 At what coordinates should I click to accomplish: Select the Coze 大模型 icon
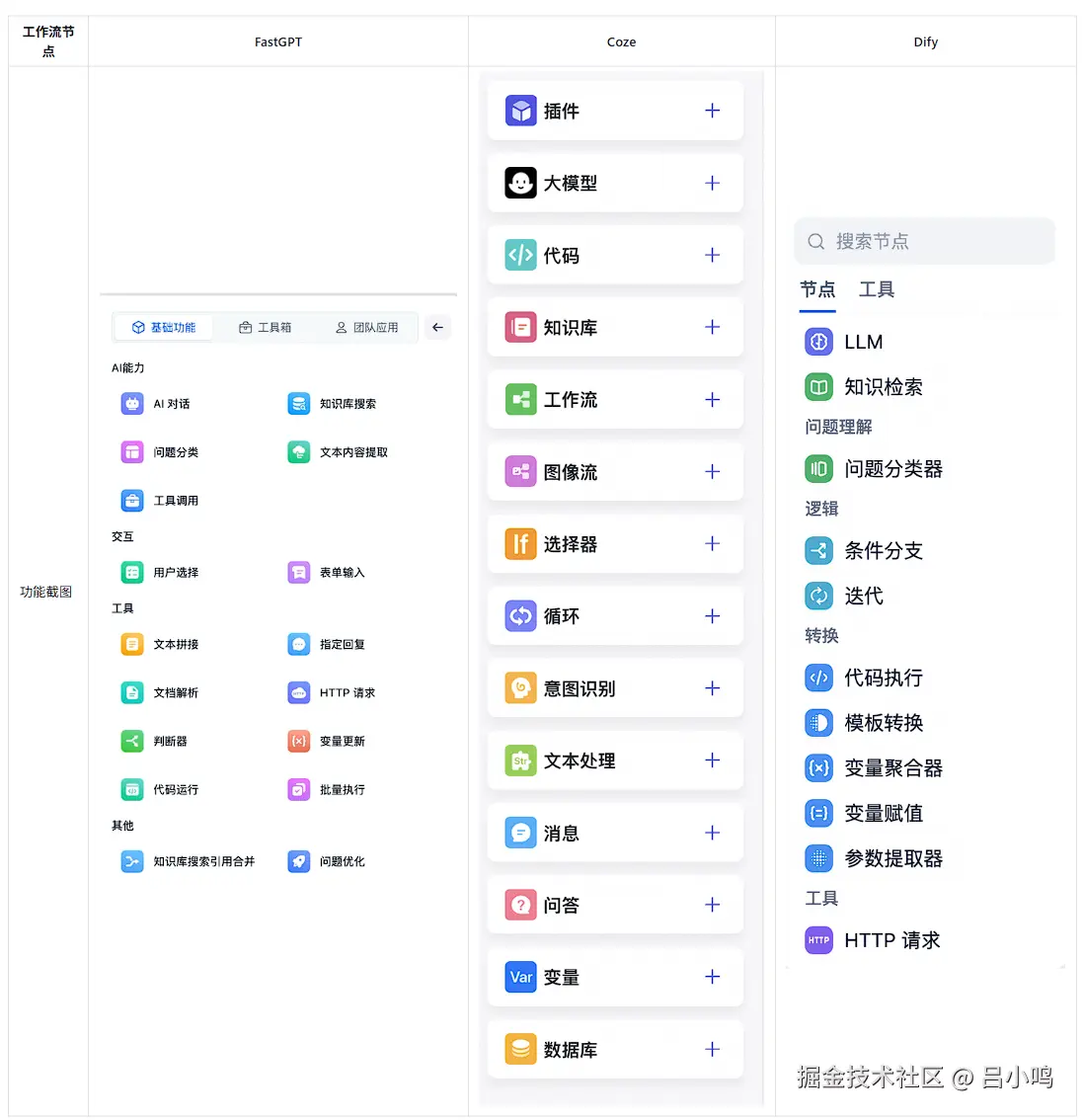tap(520, 183)
